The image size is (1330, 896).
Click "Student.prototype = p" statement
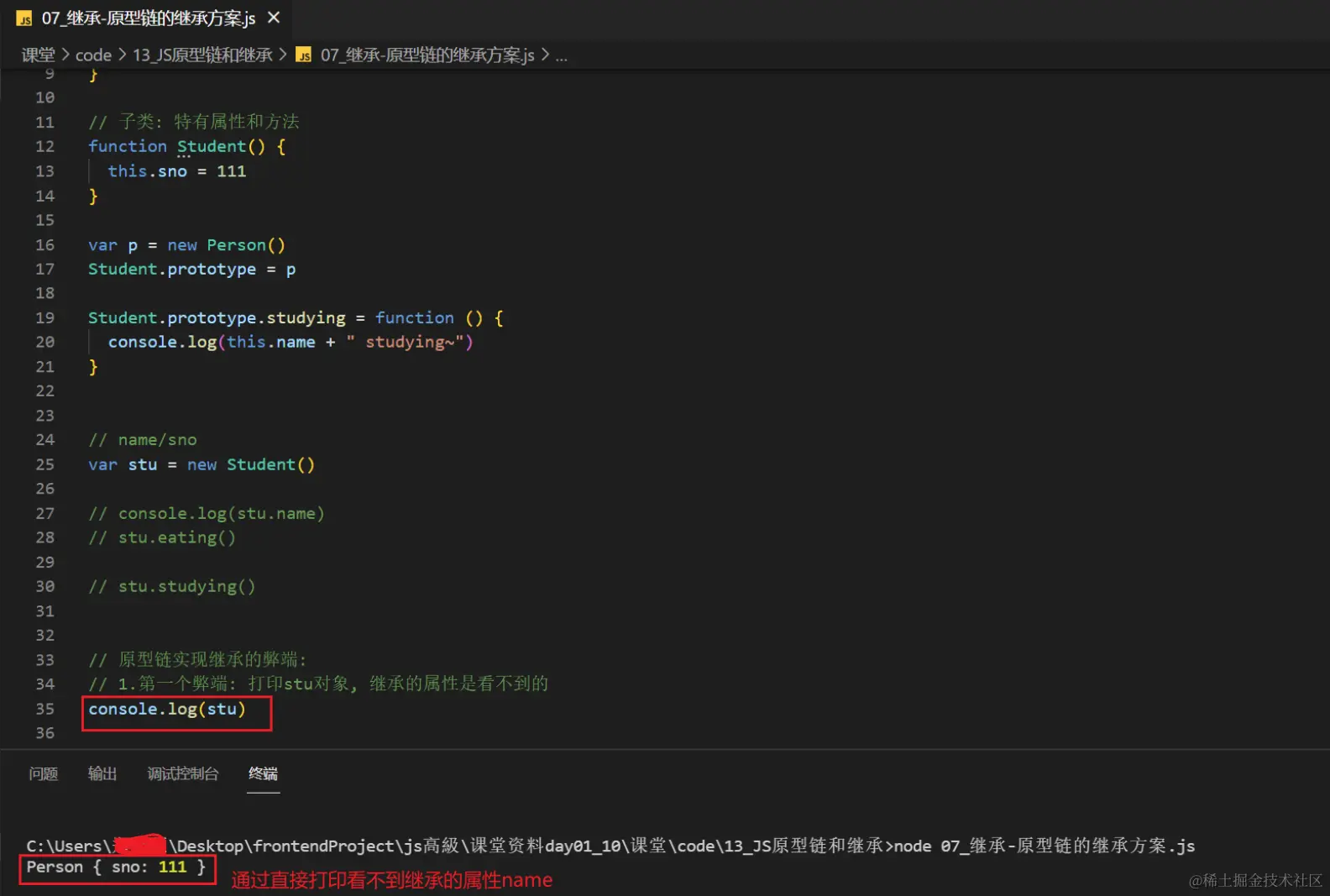pos(192,270)
